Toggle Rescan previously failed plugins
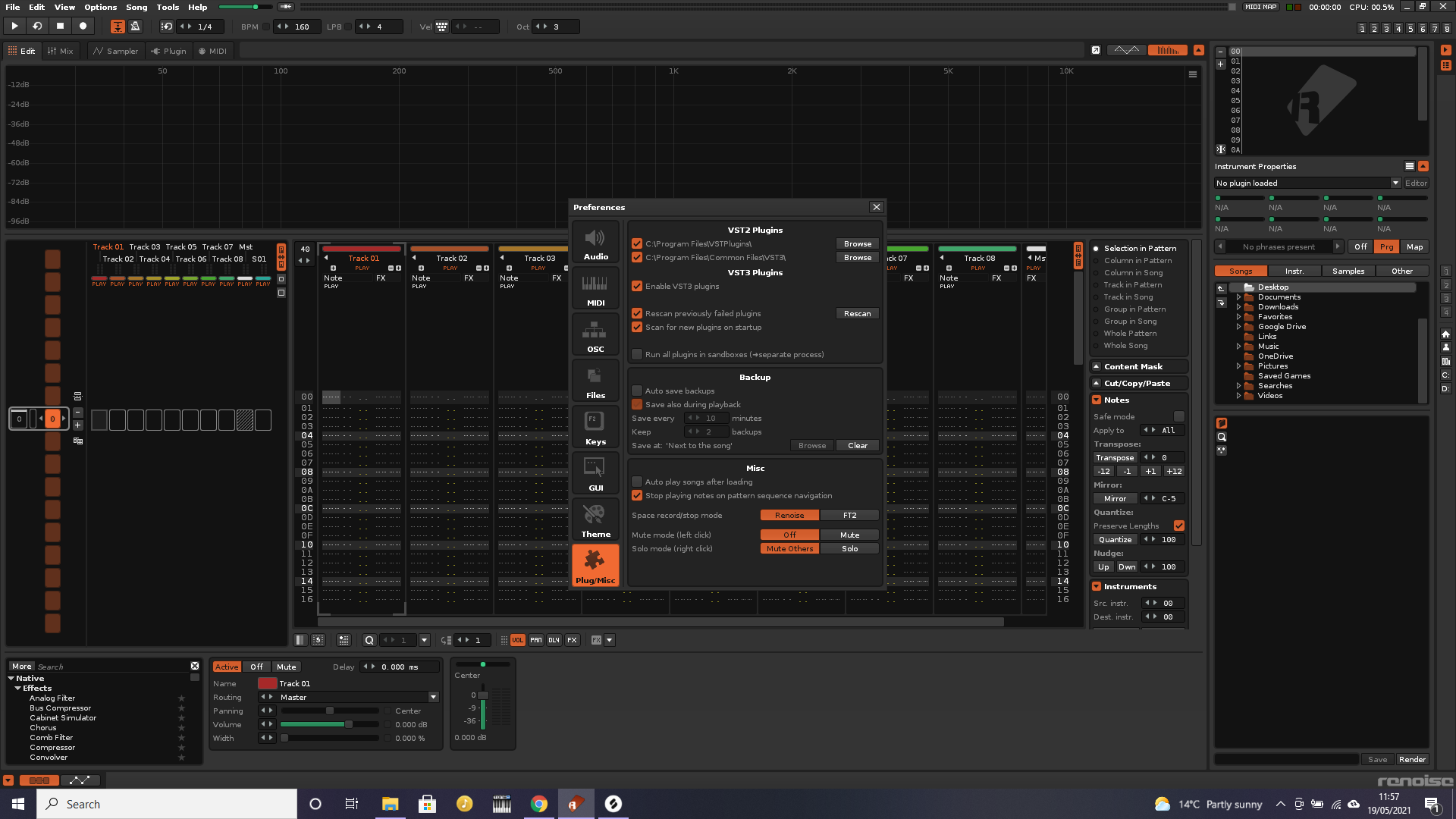Screen dimensions: 1456x819 [637, 314]
